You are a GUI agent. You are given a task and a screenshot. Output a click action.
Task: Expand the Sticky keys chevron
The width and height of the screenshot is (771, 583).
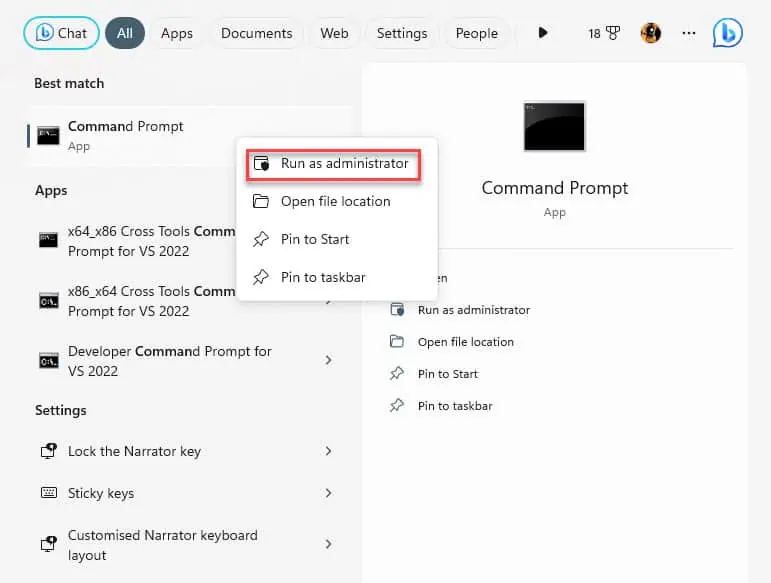coord(328,493)
